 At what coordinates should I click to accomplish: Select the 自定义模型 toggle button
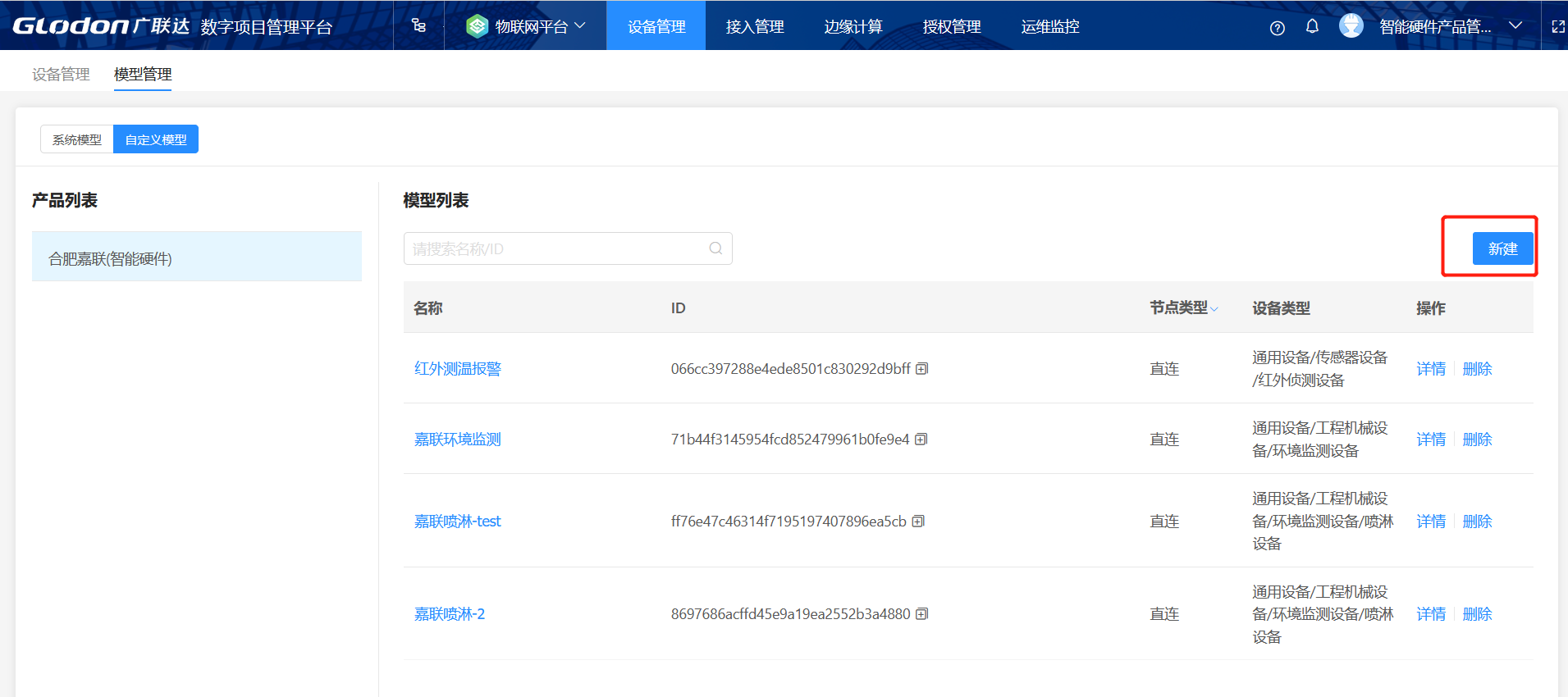pos(156,139)
